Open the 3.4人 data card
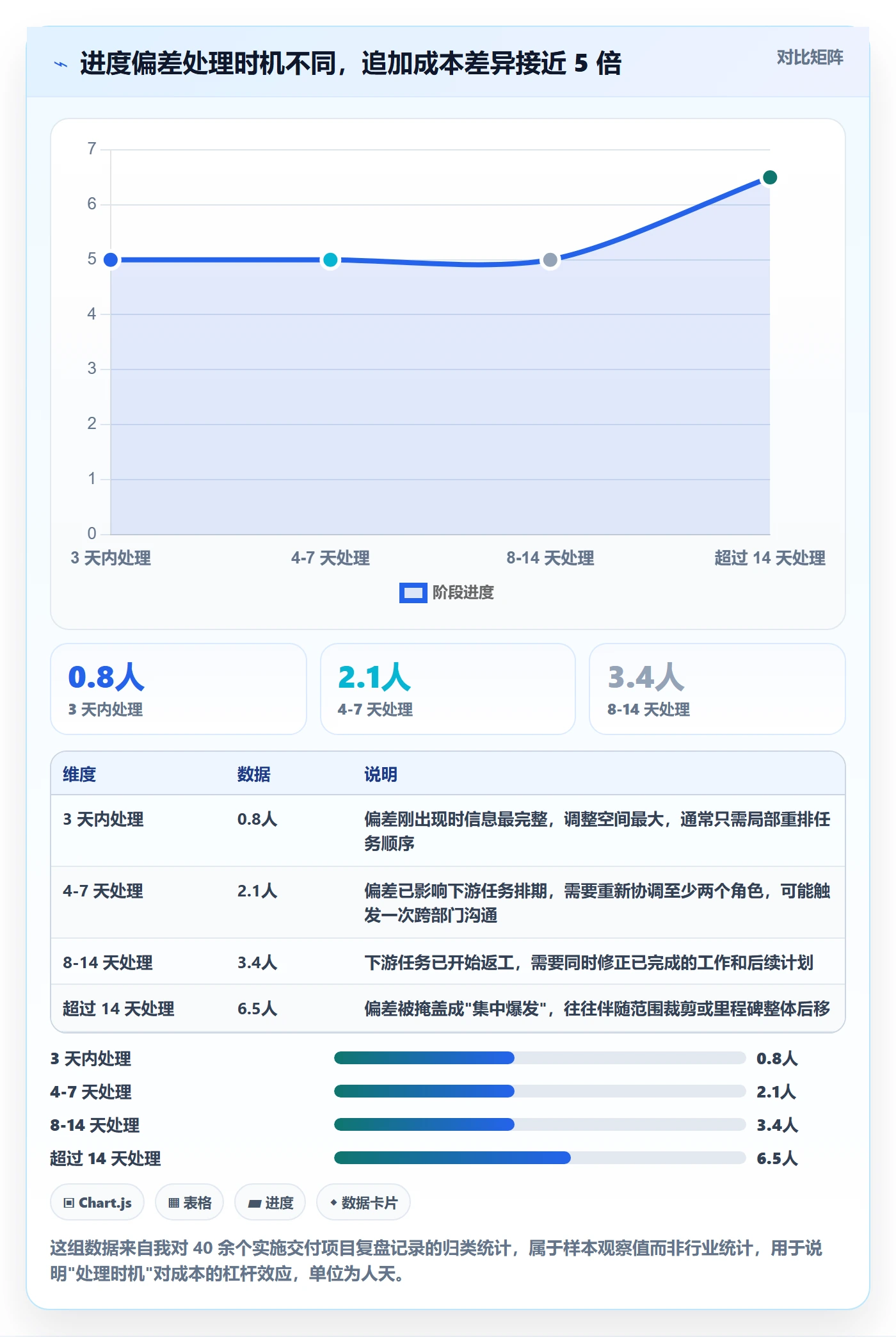 tap(717, 689)
